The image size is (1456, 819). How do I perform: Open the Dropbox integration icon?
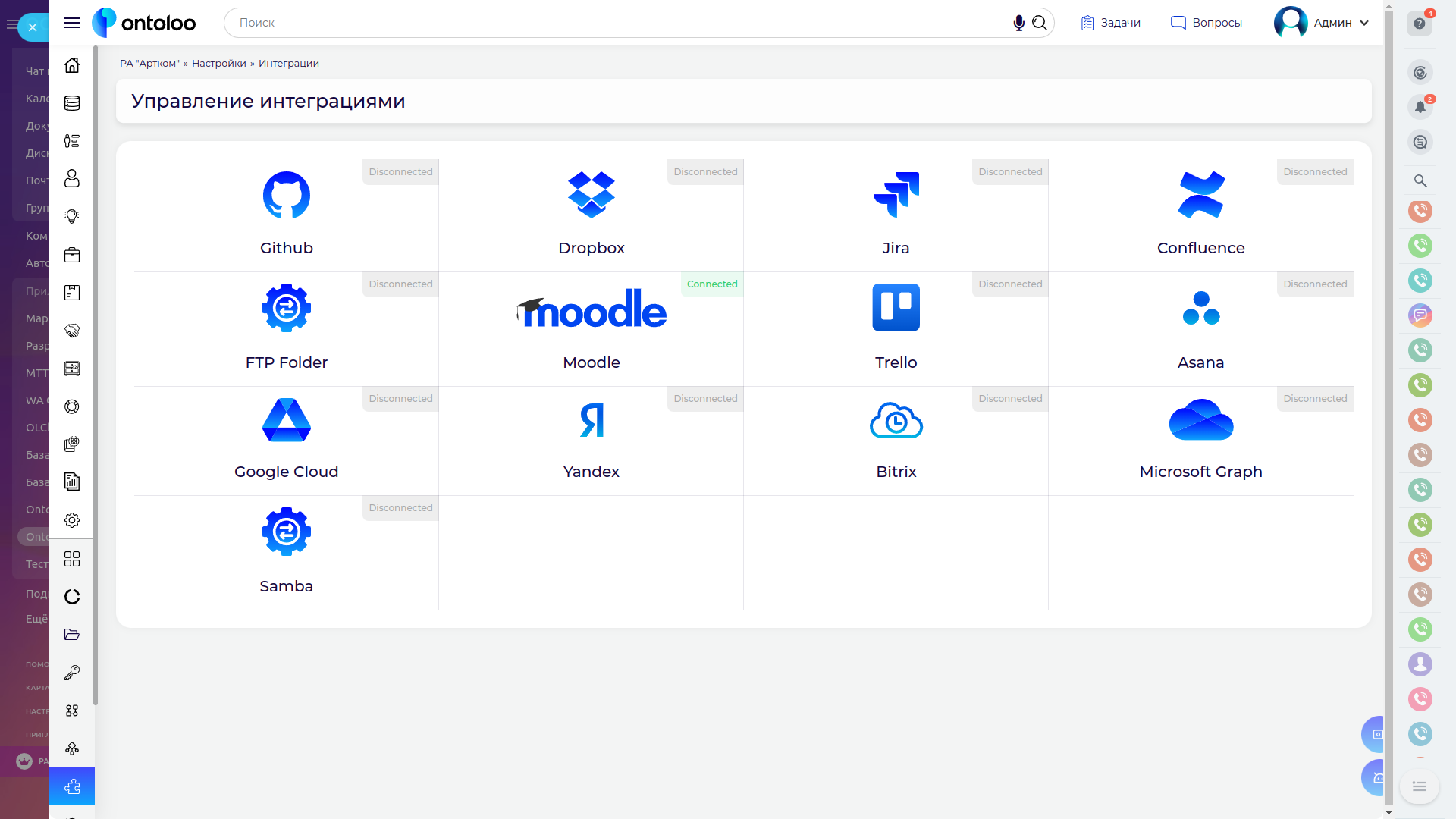591,195
